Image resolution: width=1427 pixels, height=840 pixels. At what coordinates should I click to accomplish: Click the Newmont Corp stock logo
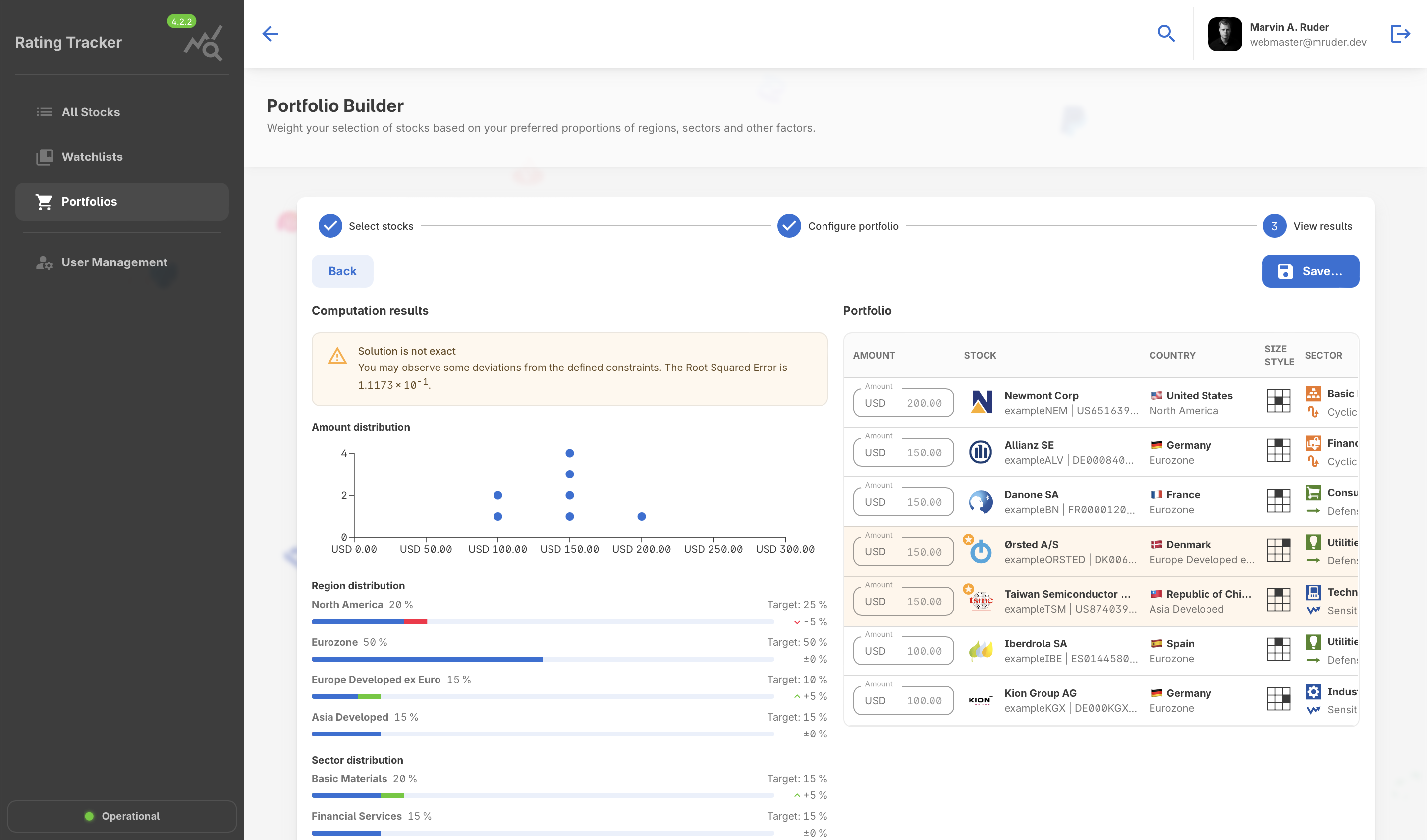click(981, 403)
